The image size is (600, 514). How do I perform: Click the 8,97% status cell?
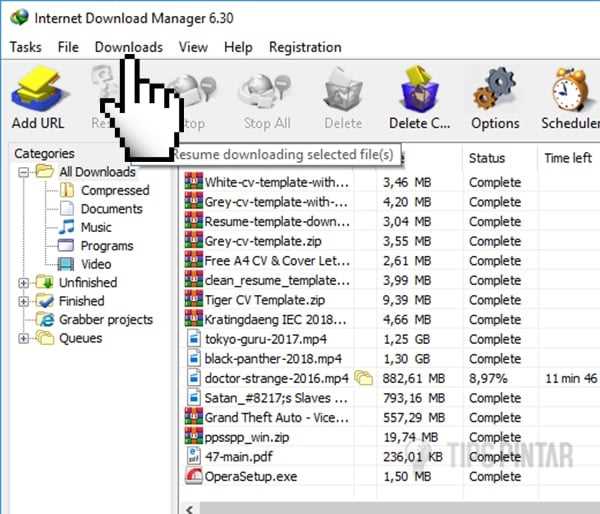coord(488,379)
